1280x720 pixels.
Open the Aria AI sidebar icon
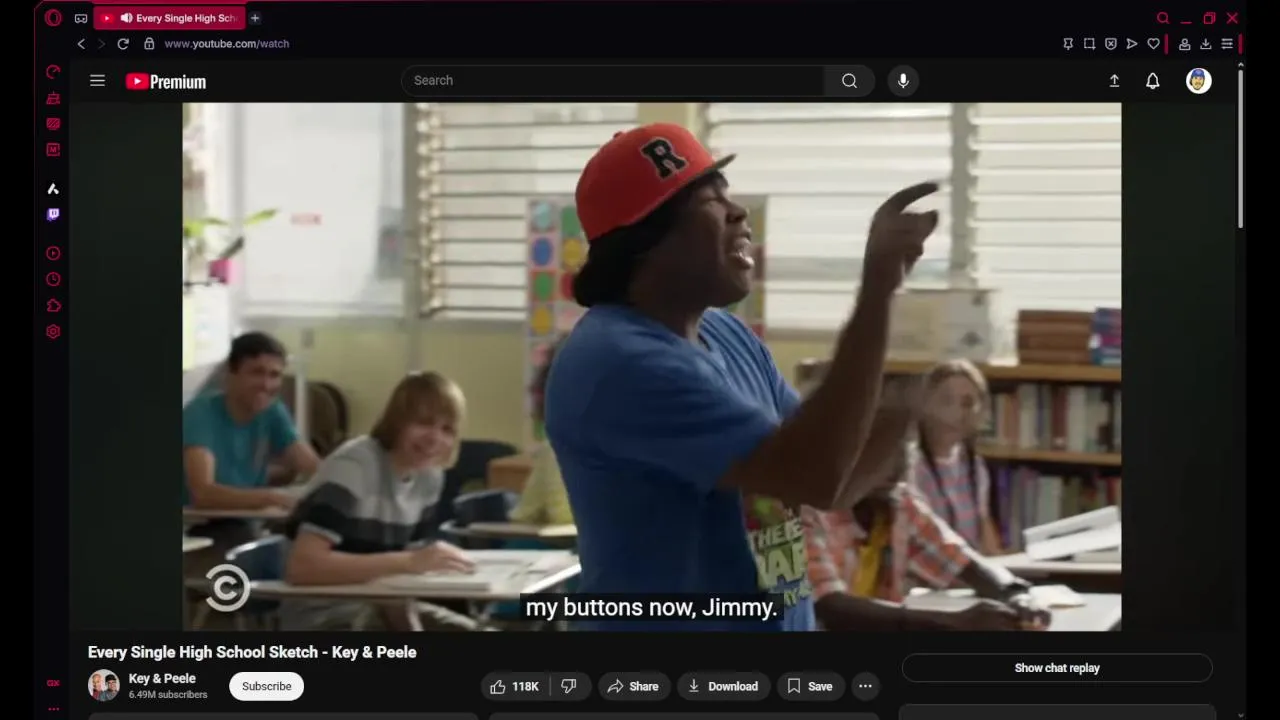coord(53,189)
